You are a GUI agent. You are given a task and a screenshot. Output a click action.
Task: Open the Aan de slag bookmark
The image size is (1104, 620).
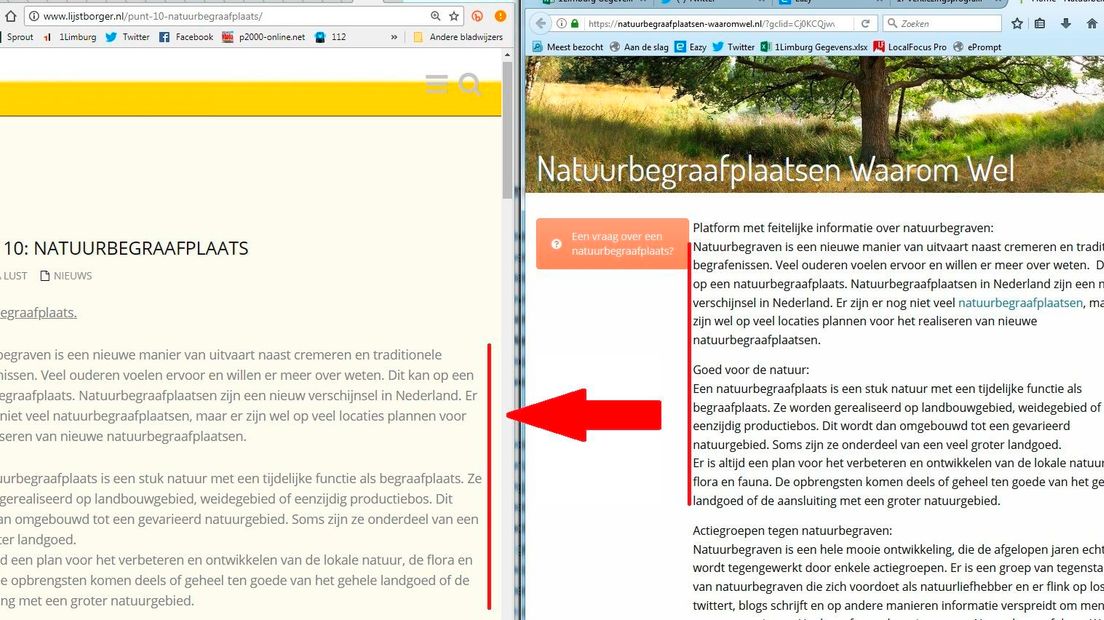[639, 46]
